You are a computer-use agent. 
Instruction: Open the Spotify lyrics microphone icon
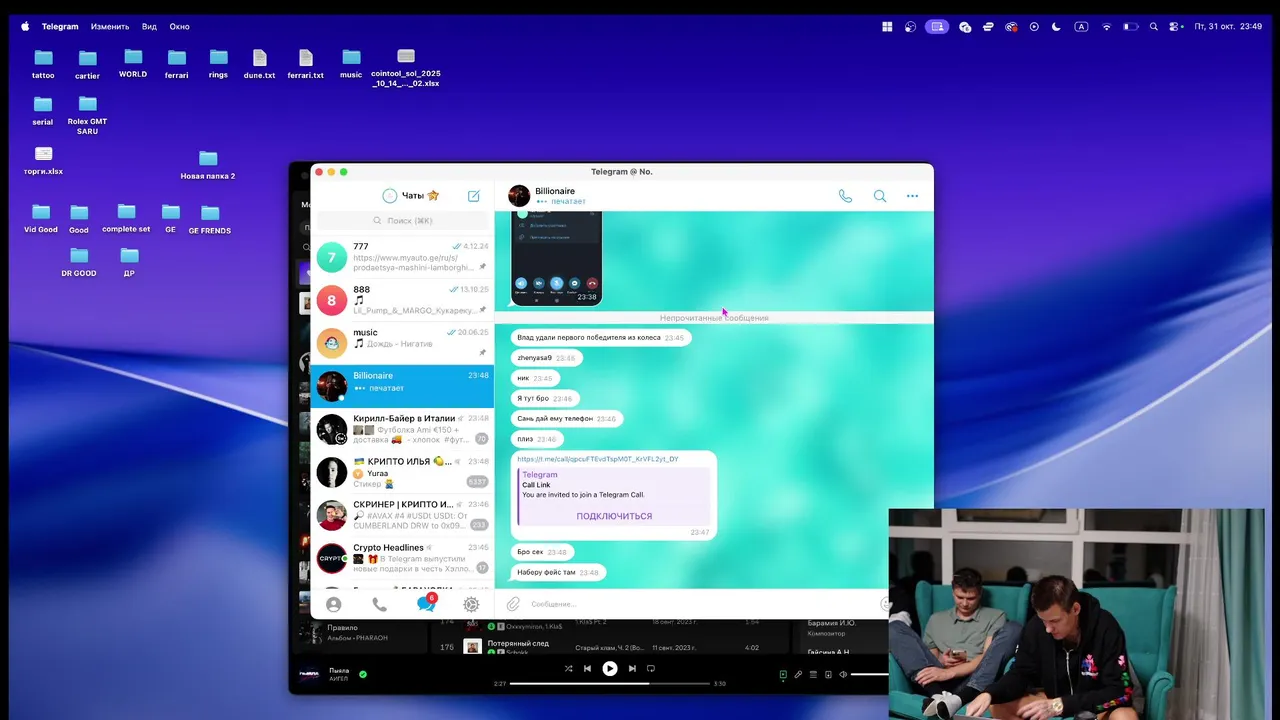click(798, 674)
